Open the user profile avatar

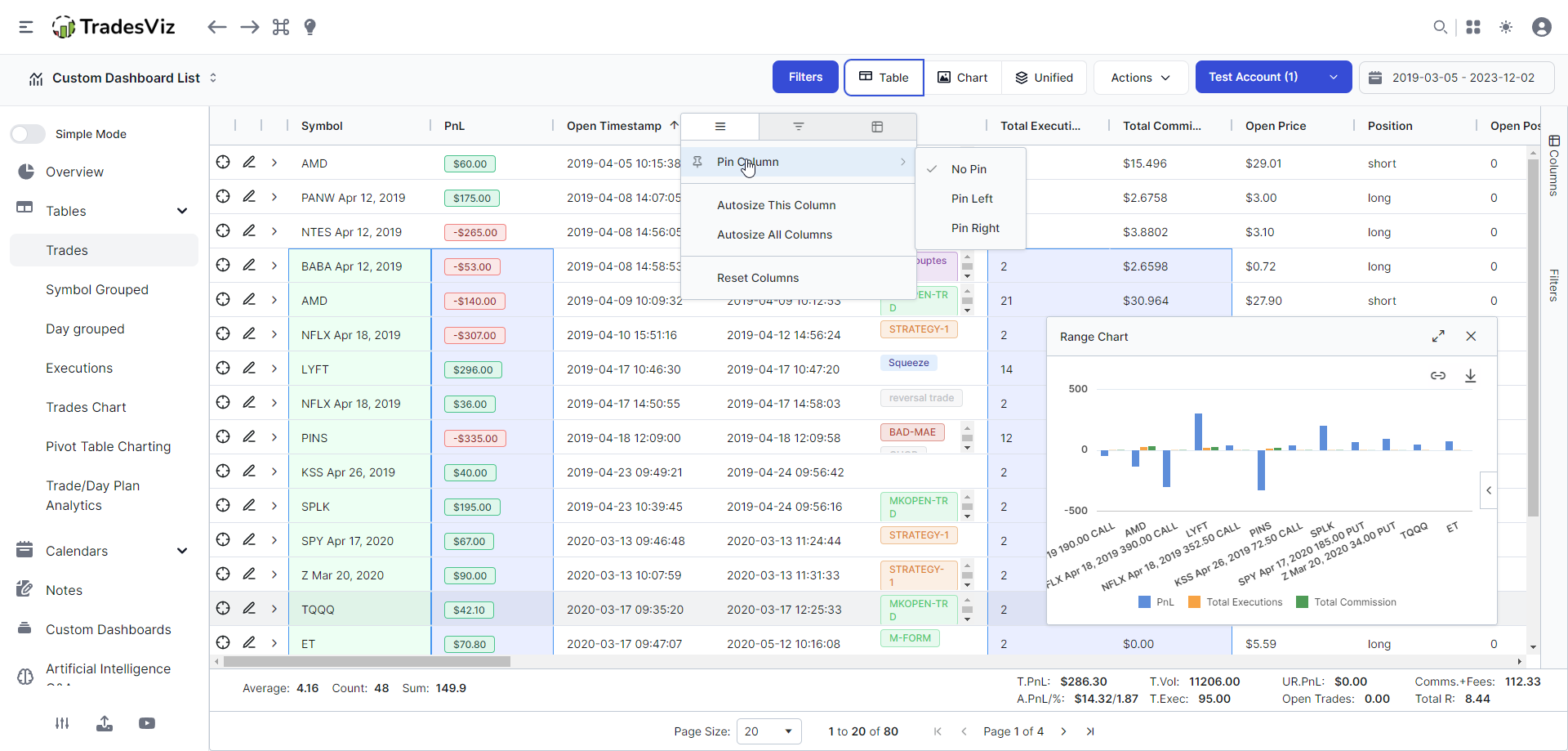[x=1542, y=27]
